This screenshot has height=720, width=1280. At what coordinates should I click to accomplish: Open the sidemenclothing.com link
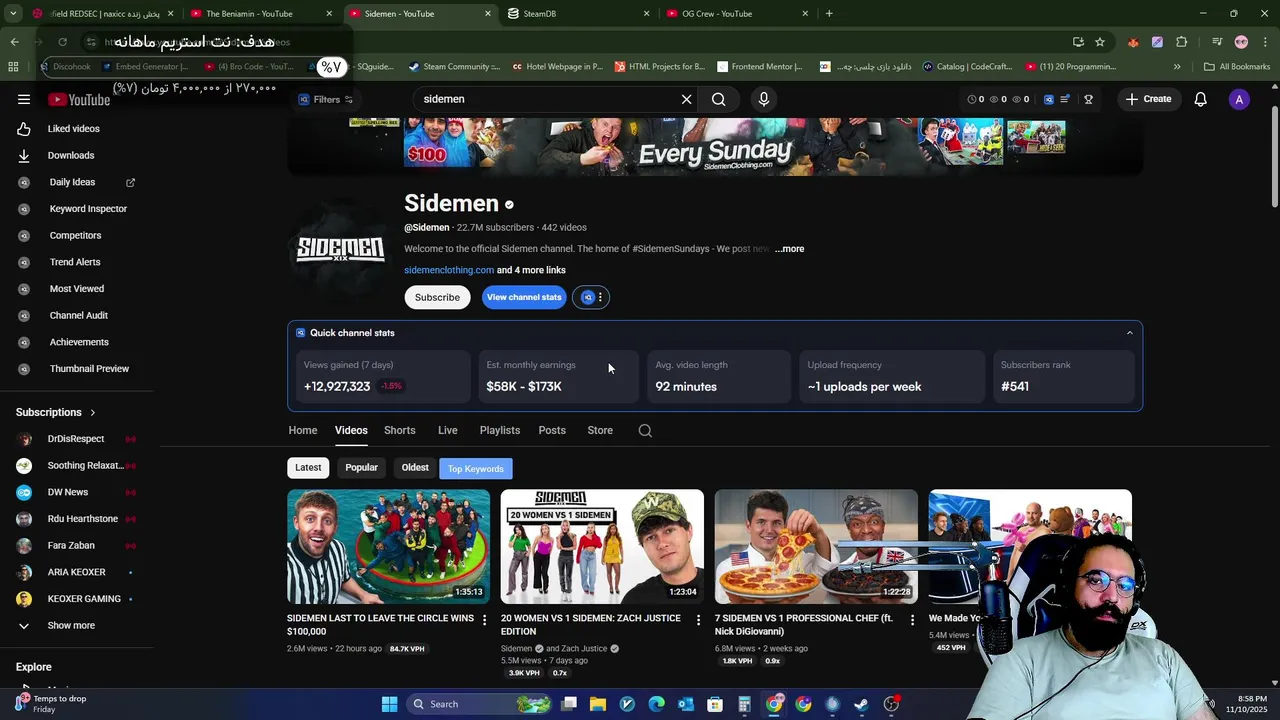pos(449,270)
